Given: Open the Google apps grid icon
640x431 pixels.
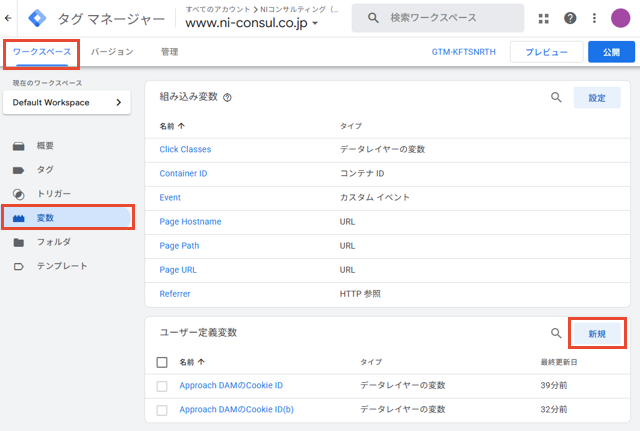Looking at the screenshot, I should [x=543, y=18].
